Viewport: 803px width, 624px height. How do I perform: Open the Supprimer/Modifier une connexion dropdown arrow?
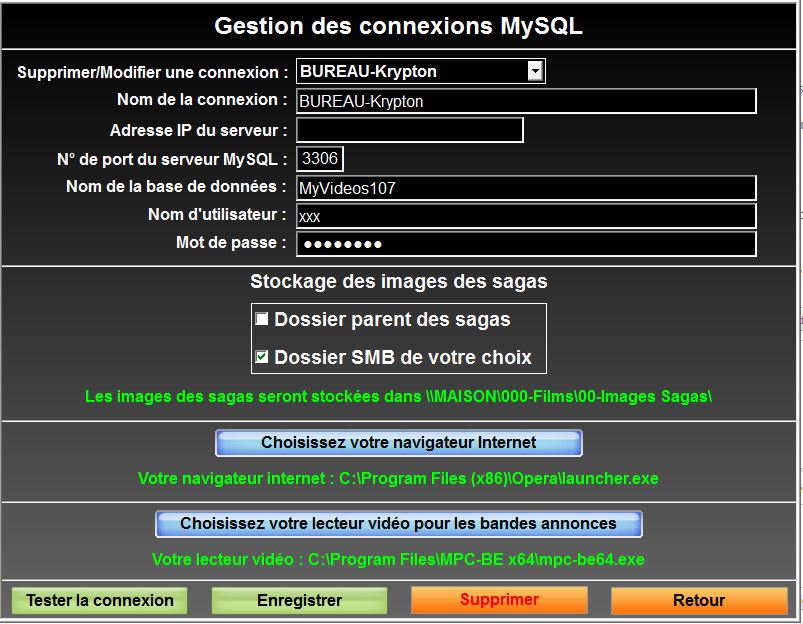(x=535, y=71)
